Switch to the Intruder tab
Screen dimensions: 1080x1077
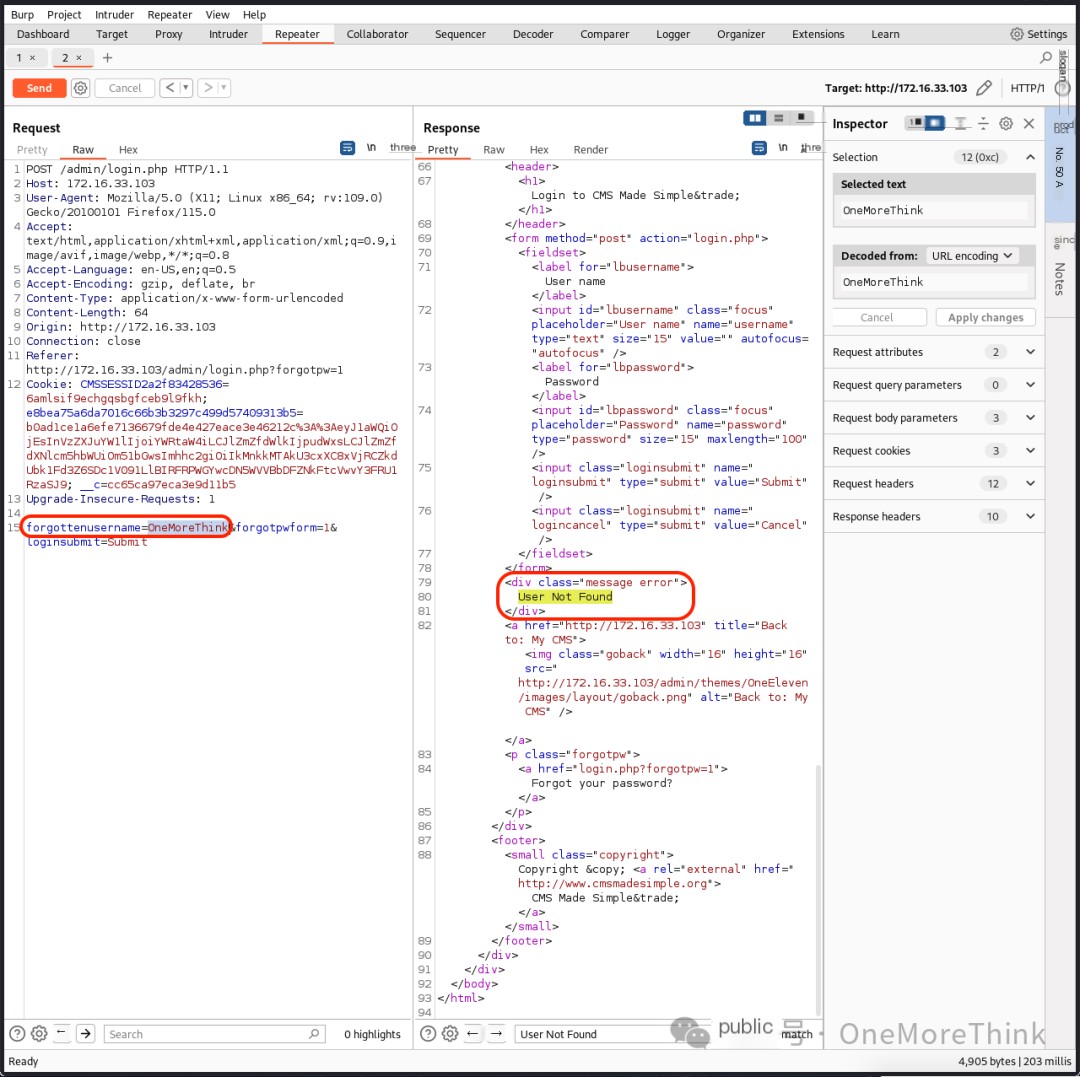coord(228,34)
